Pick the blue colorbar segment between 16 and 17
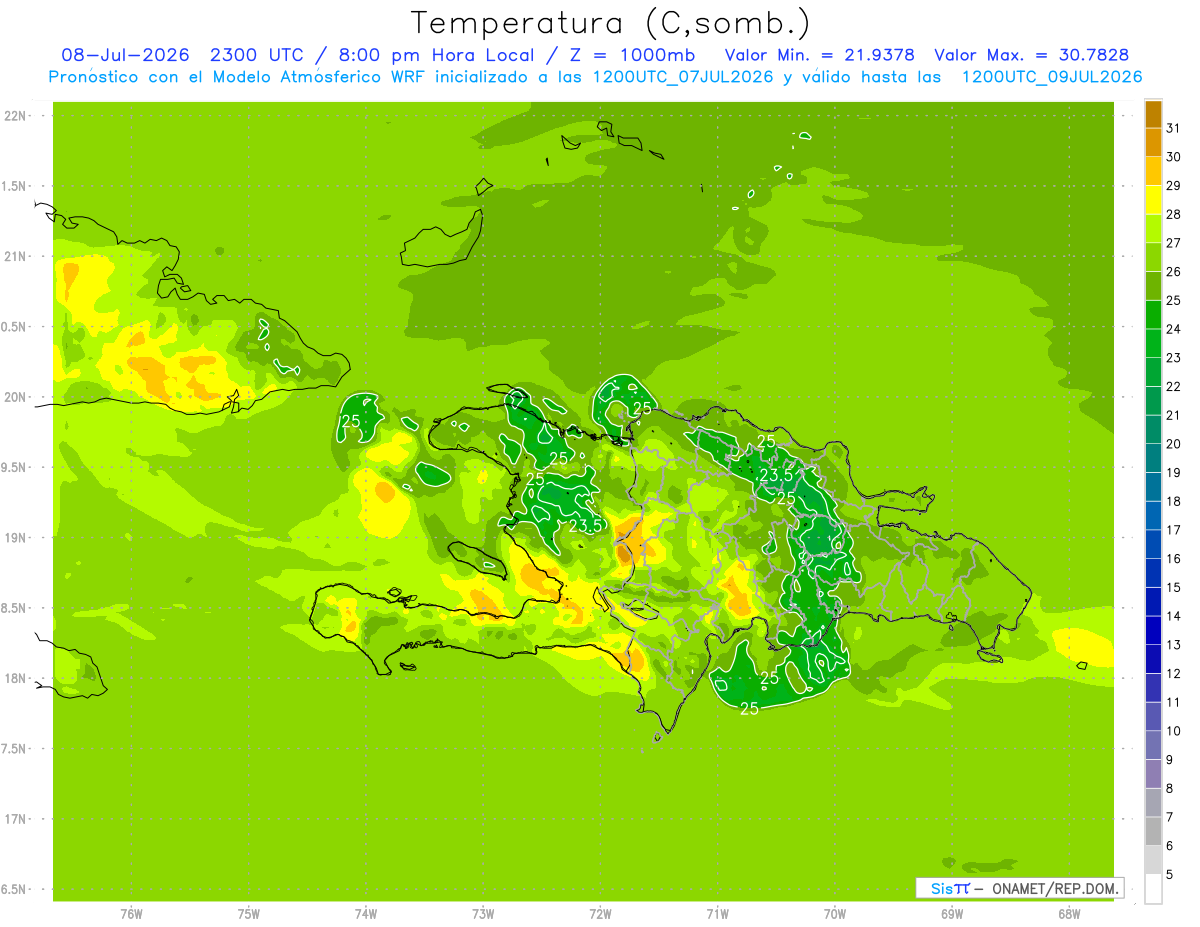 1153,544
